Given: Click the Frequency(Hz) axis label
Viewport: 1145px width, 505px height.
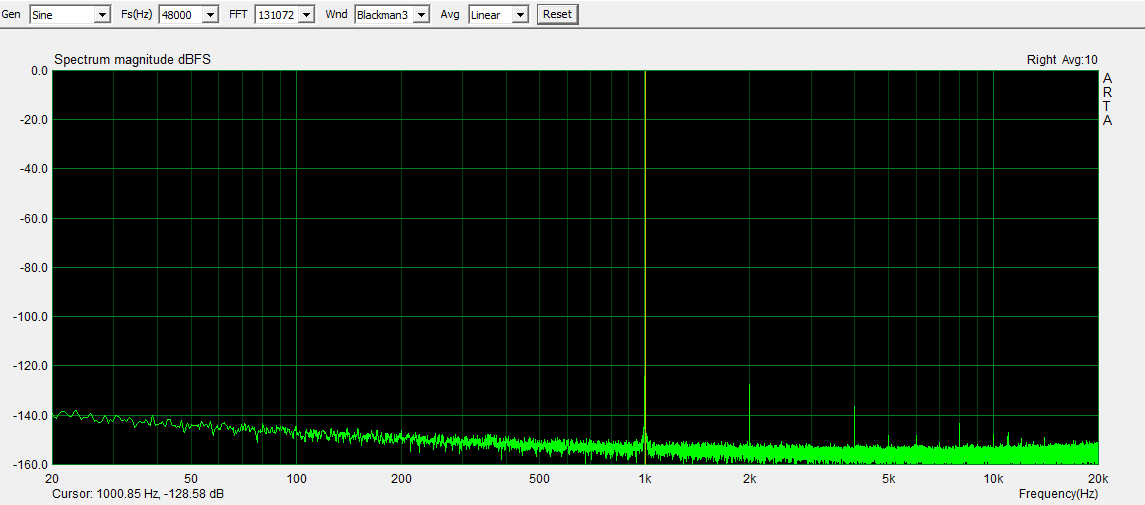Looking at the screenshot, I should pyautogui.click(x=1058, y=494).
